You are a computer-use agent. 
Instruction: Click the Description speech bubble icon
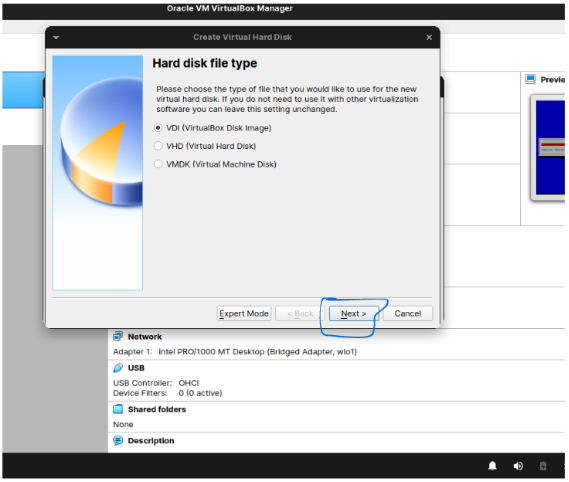coord(118,441)
